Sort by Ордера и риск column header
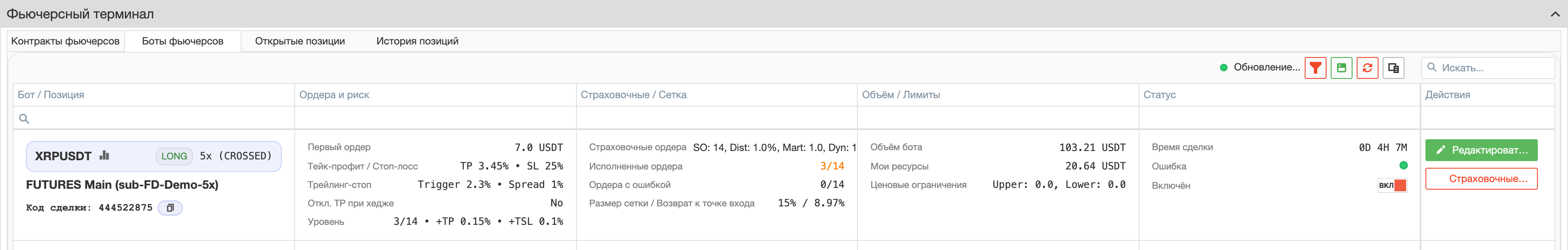1568x250 pixels. tap(334, 95)
